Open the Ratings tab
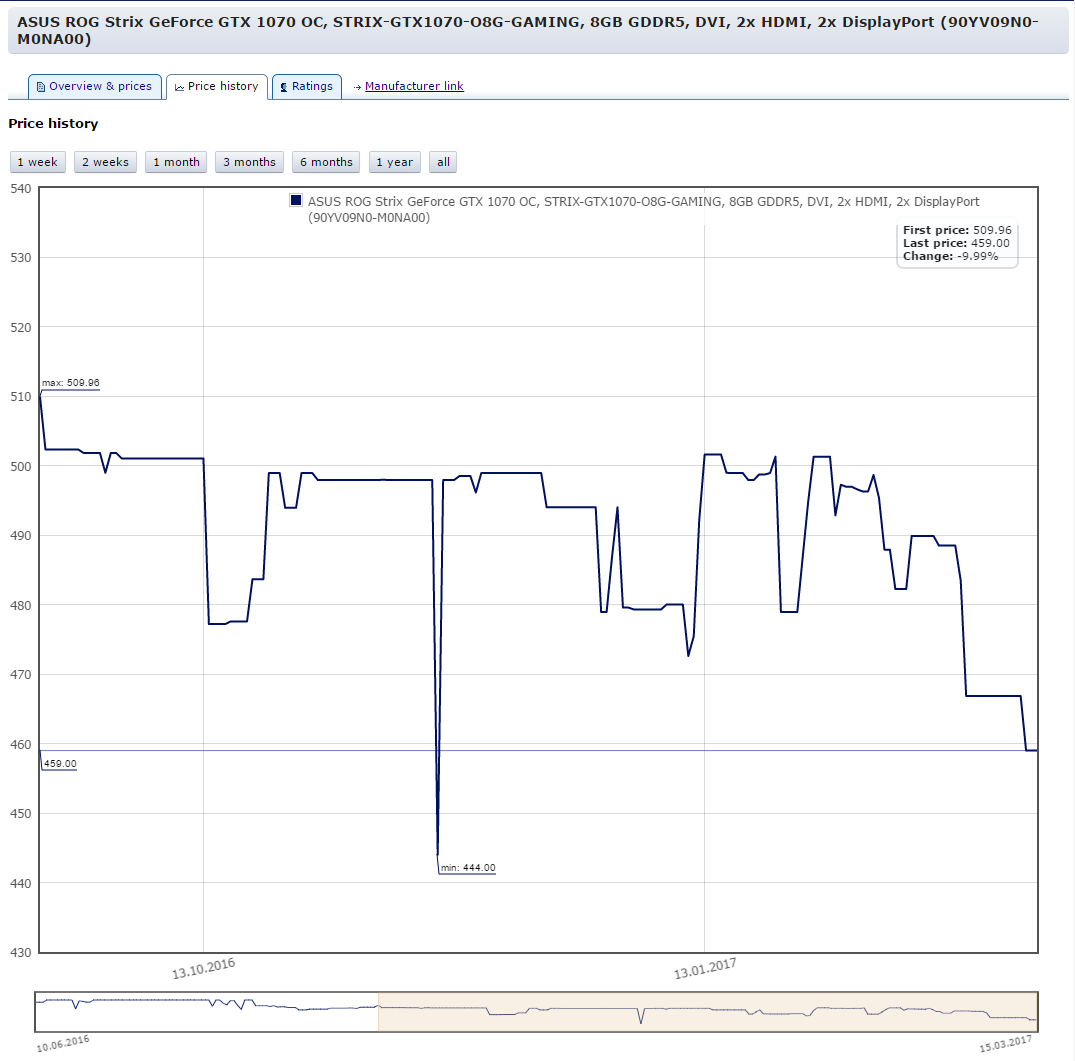Image resolution: width=1075 pixels, height=1061 pixels. [306, 86]
